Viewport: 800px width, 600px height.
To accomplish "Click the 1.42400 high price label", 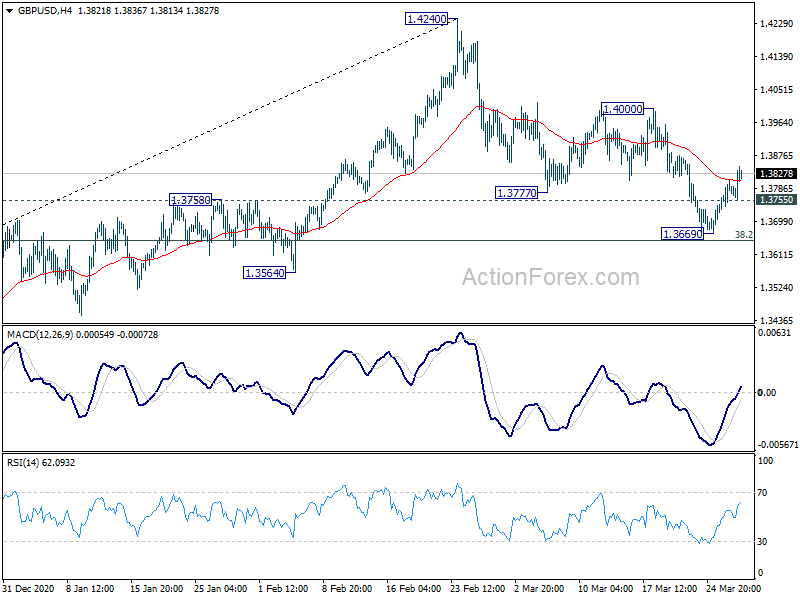I will 427,19.
